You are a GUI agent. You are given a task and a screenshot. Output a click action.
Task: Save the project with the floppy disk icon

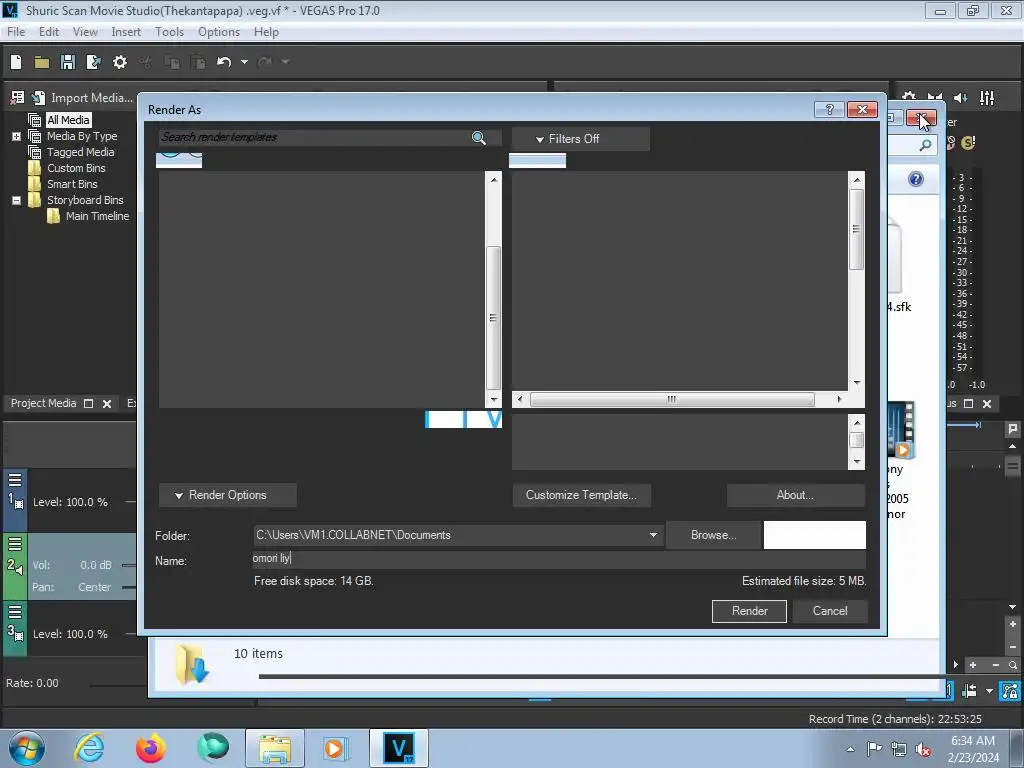point(67,62)
